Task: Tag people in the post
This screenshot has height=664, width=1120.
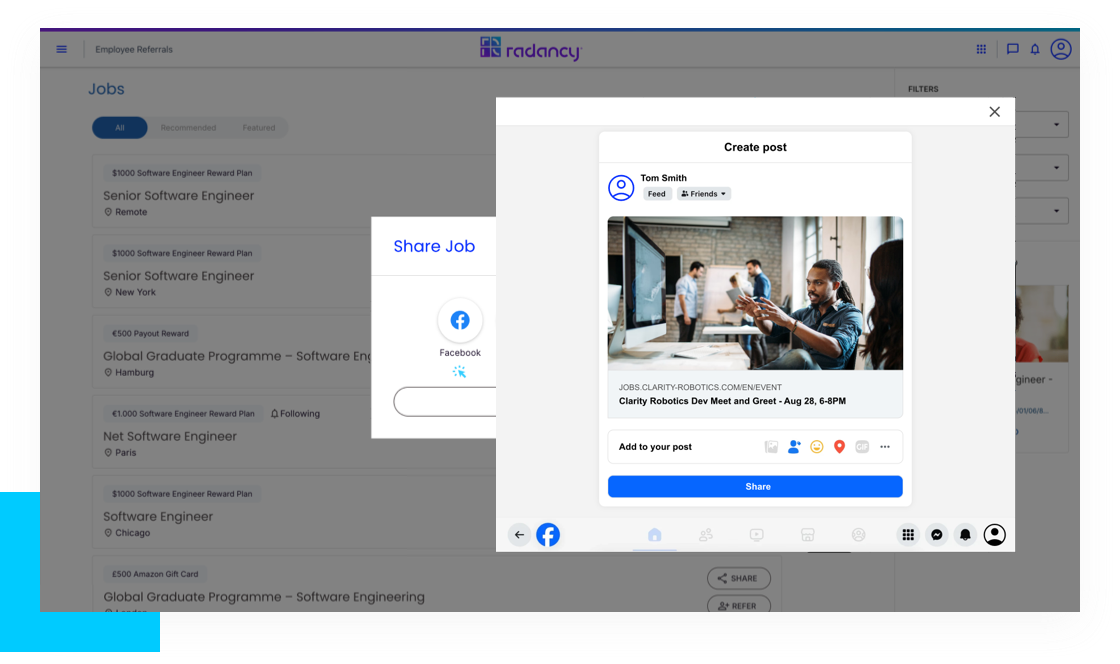Action: click(x=794, y=447)
